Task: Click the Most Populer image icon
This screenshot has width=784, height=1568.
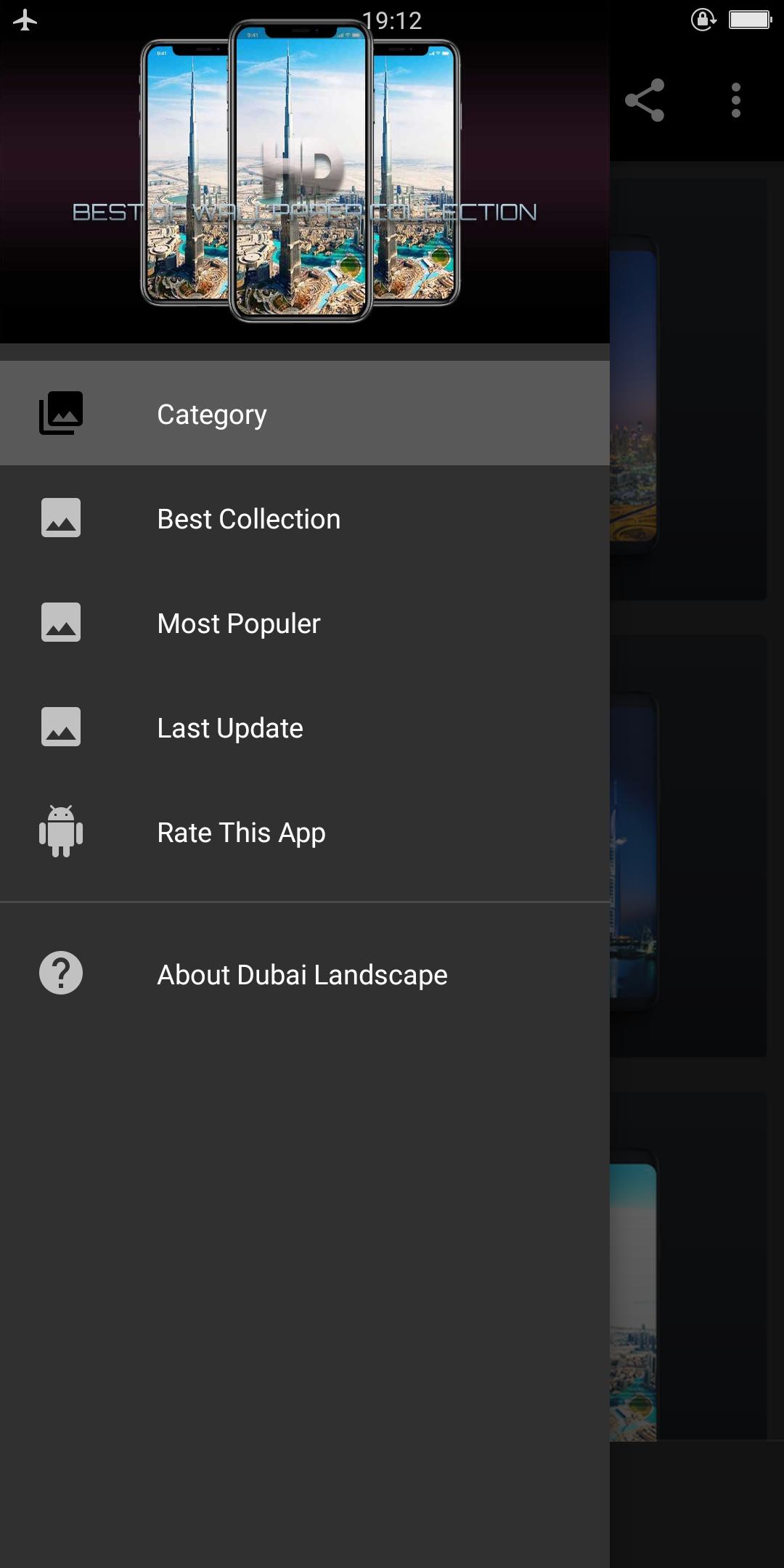Action: pyautogui.click(x=61, y=622)
